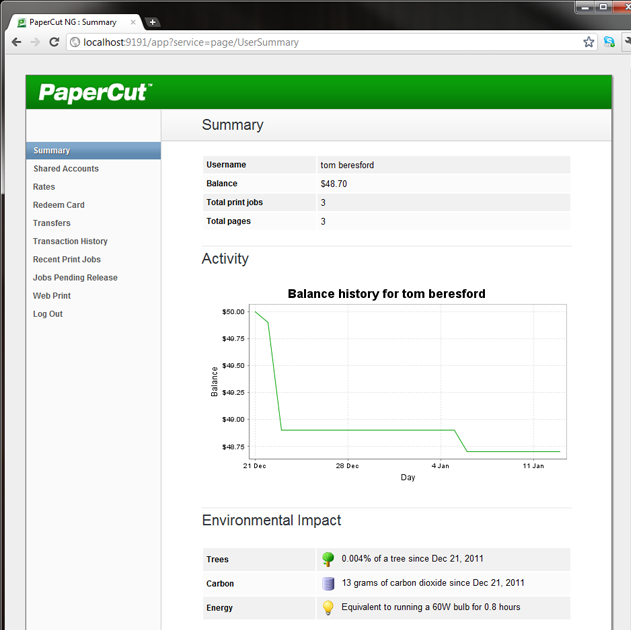Maximize the browser window
Screen dimensions: 631x630
point(603,7)
